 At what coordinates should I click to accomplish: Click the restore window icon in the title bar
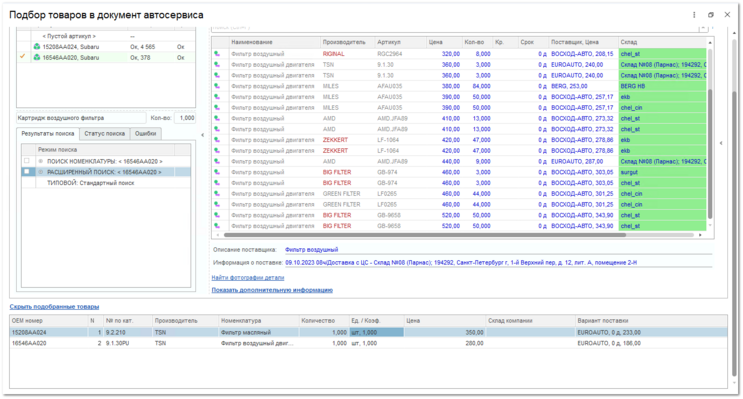click(x=710, y=15)
